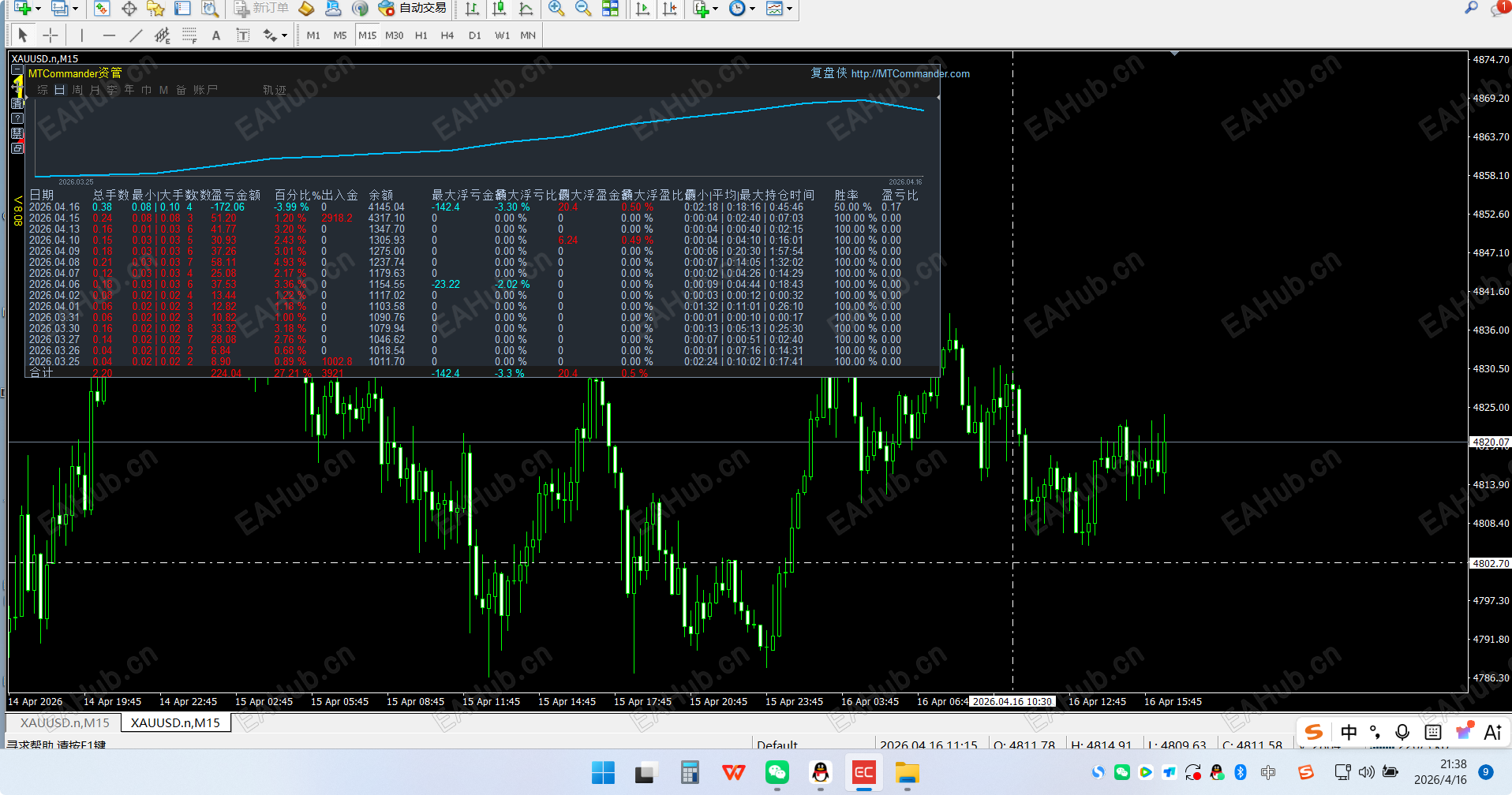
Task: Toggle chart auto scroll
Action: coord(642,8)
